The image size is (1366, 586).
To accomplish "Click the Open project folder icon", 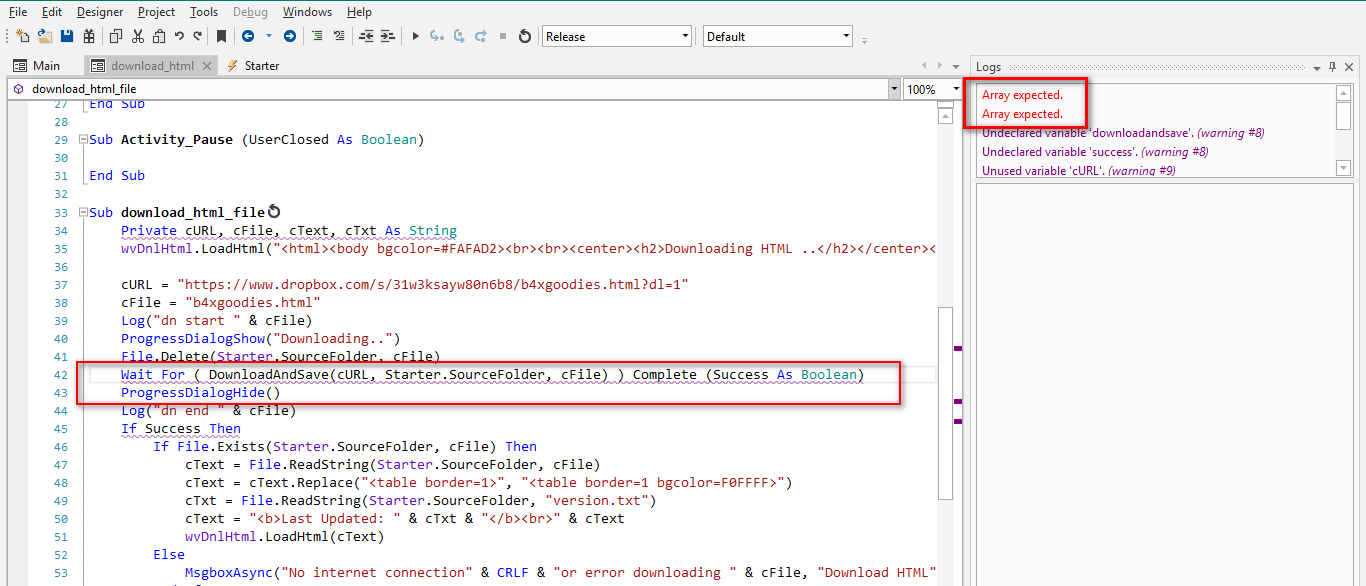I will pos(45,36).
